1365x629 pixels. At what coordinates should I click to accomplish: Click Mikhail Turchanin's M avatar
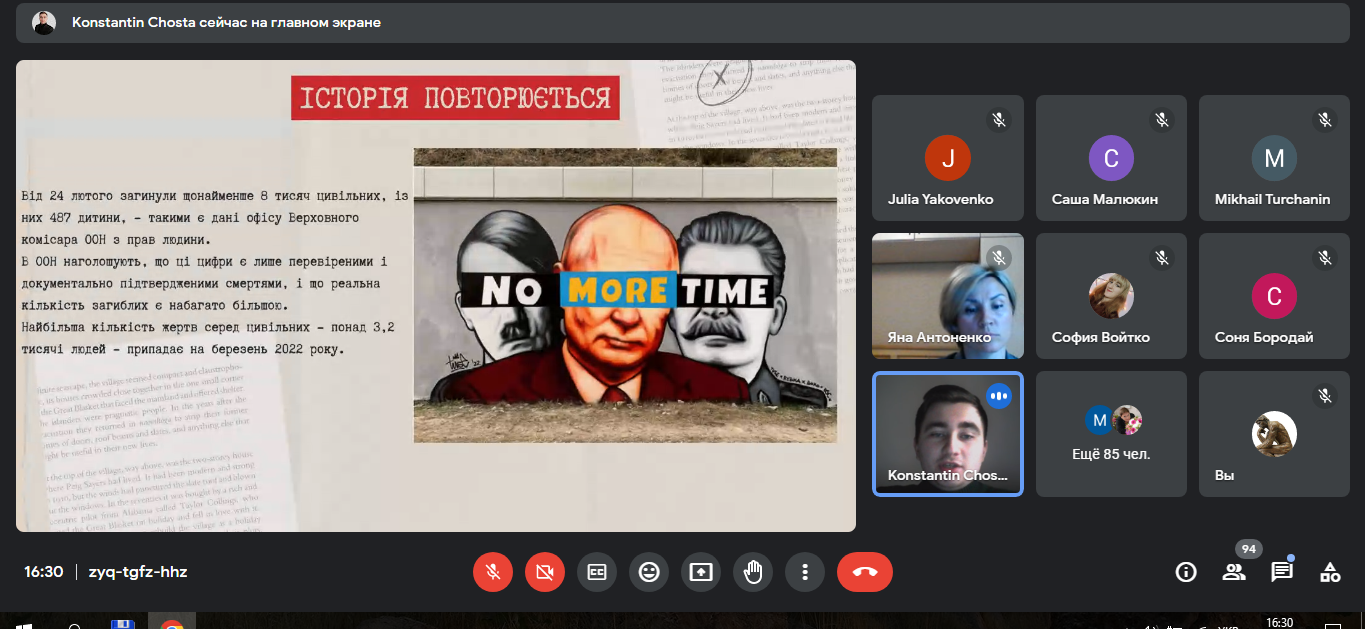pos(1274,158)
